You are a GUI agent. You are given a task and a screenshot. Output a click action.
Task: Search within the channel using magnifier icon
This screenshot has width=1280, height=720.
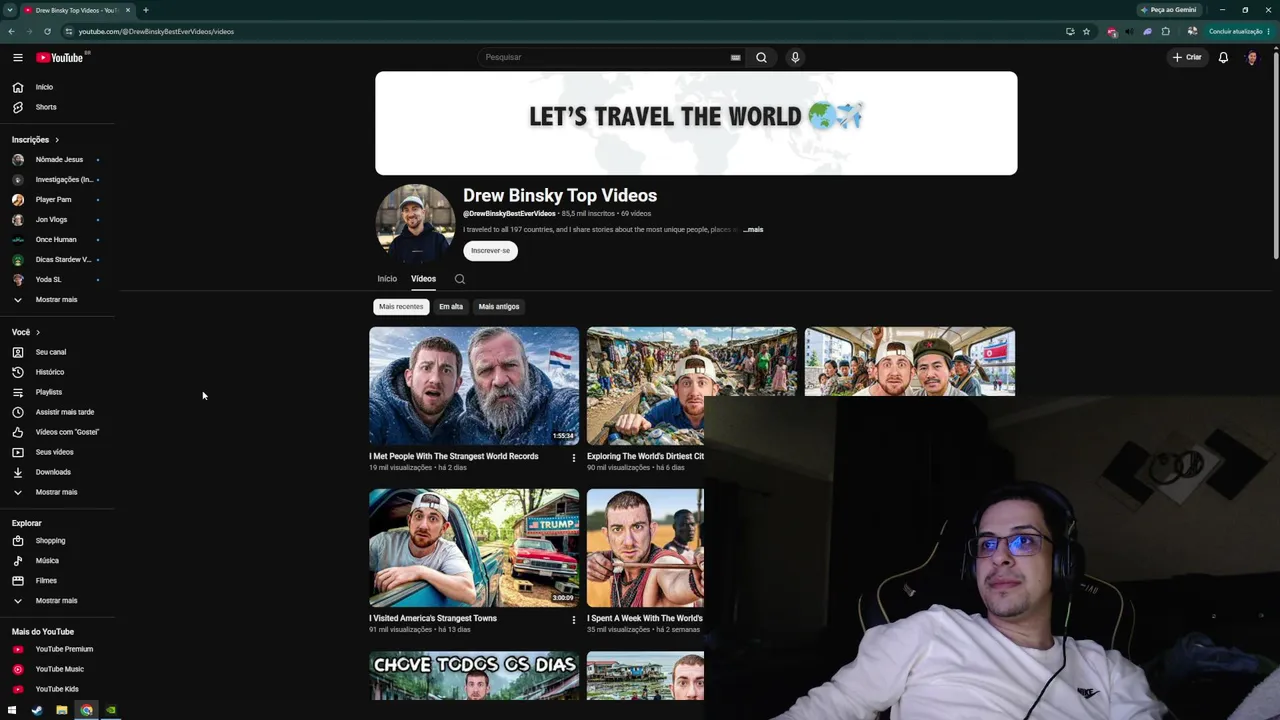coord(460,279)
